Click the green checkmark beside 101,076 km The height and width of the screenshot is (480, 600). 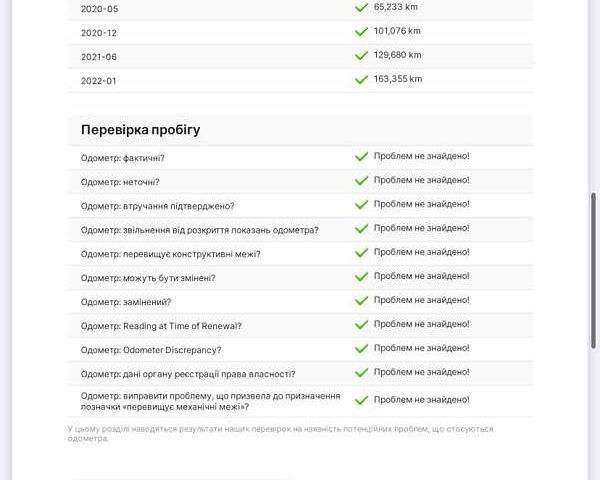click(361, 32)
